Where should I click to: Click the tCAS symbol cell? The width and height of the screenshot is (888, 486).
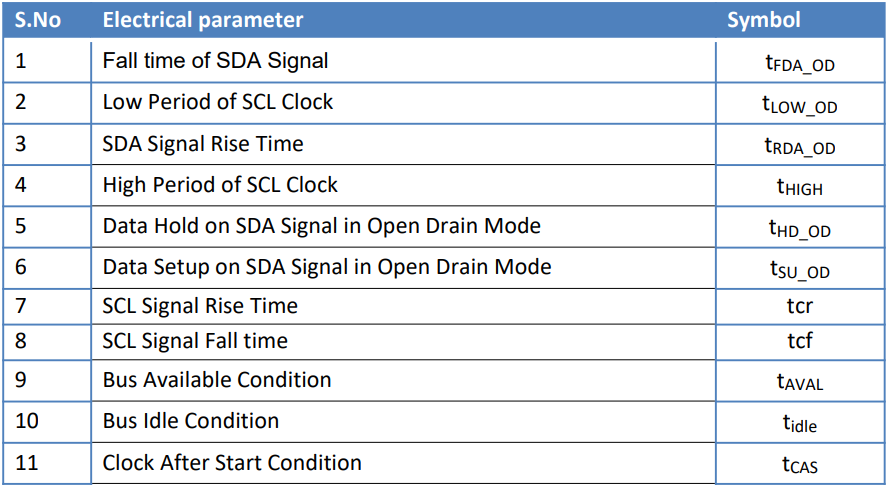pos(800,465)
